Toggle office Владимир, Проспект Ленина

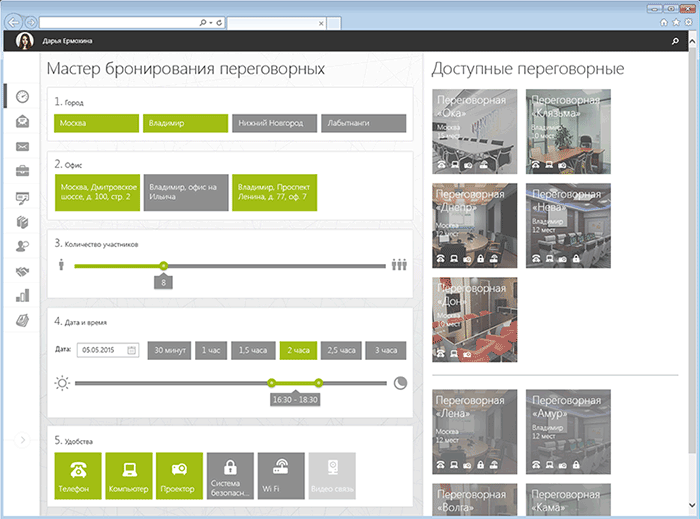coord(275,192)
